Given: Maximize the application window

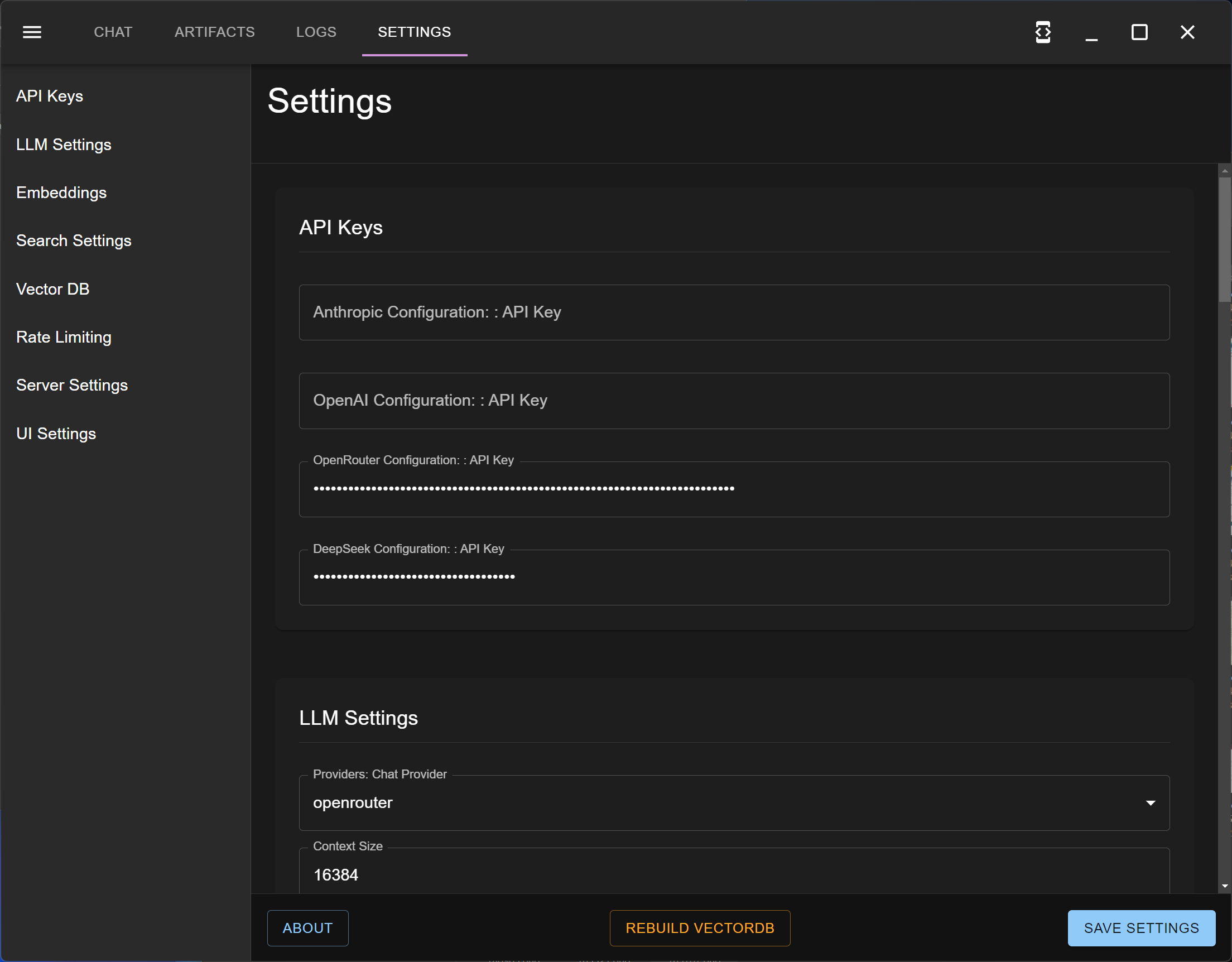Looking at the screenshot, I should click(x=1139, y=32).
